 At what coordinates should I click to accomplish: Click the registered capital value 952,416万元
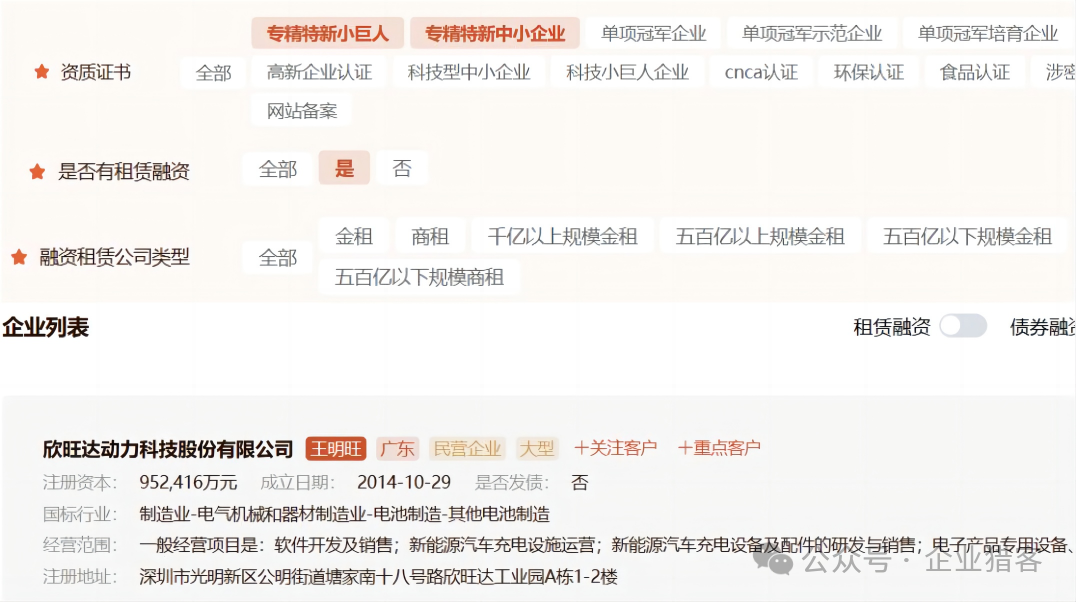pyautogui.click(x=188, y=483)
